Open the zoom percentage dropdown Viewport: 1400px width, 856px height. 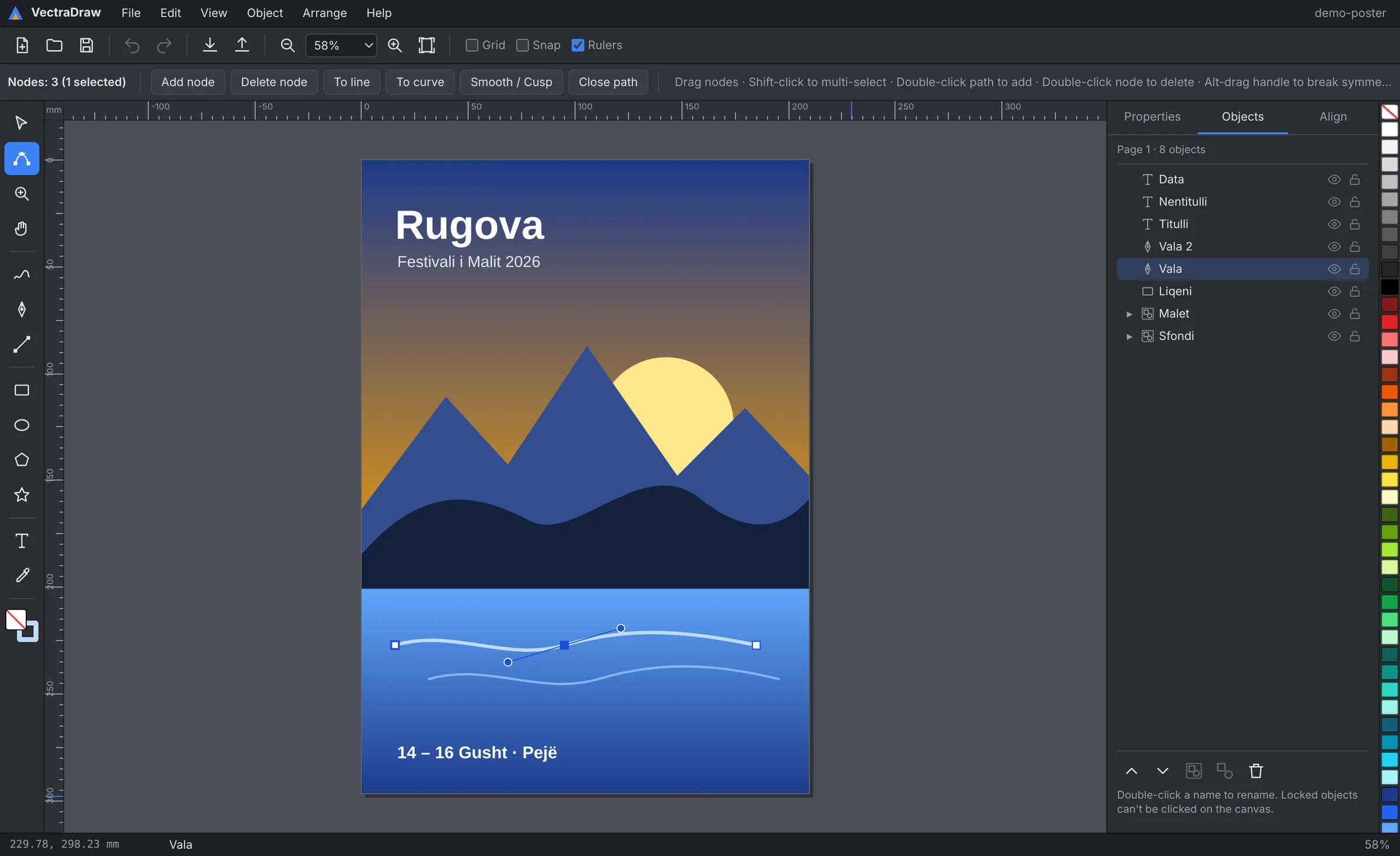[341, 45]
